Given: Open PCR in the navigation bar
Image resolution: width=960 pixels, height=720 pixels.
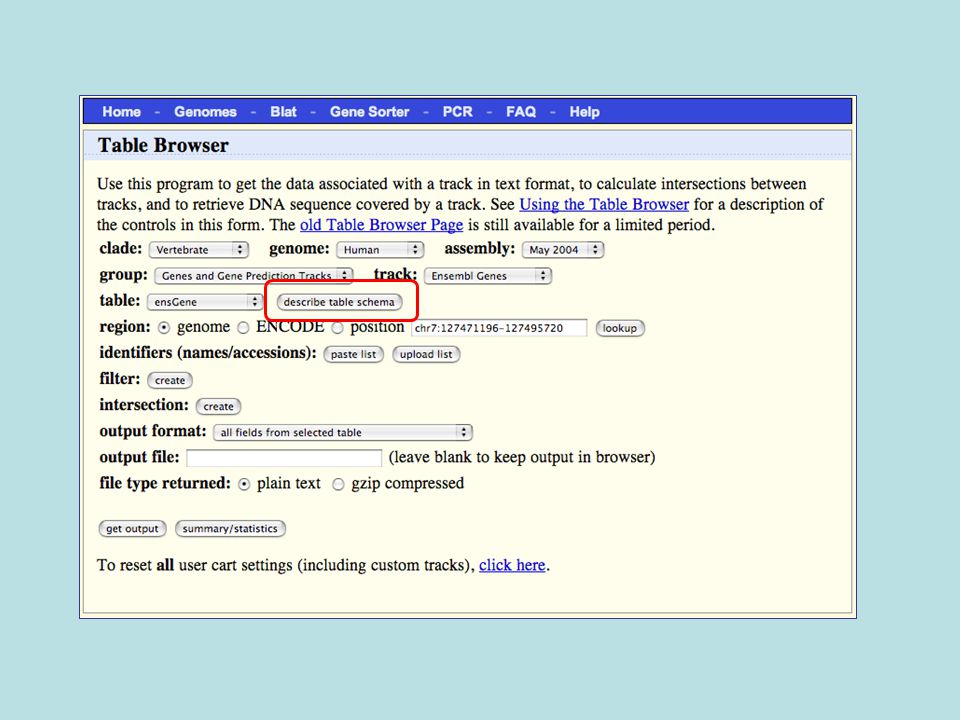Looking at the screenshot, I should [x=457, y=112].
